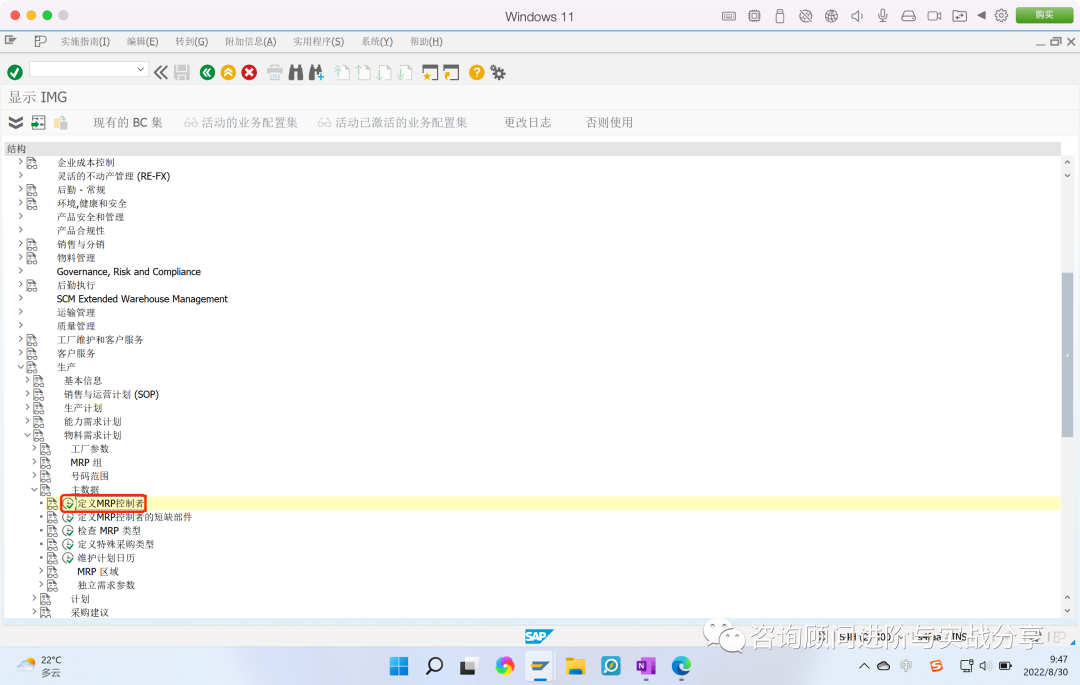Click the yellow Back arrow icon
Screen dimensions: 1080x685
tap(227, 72)
